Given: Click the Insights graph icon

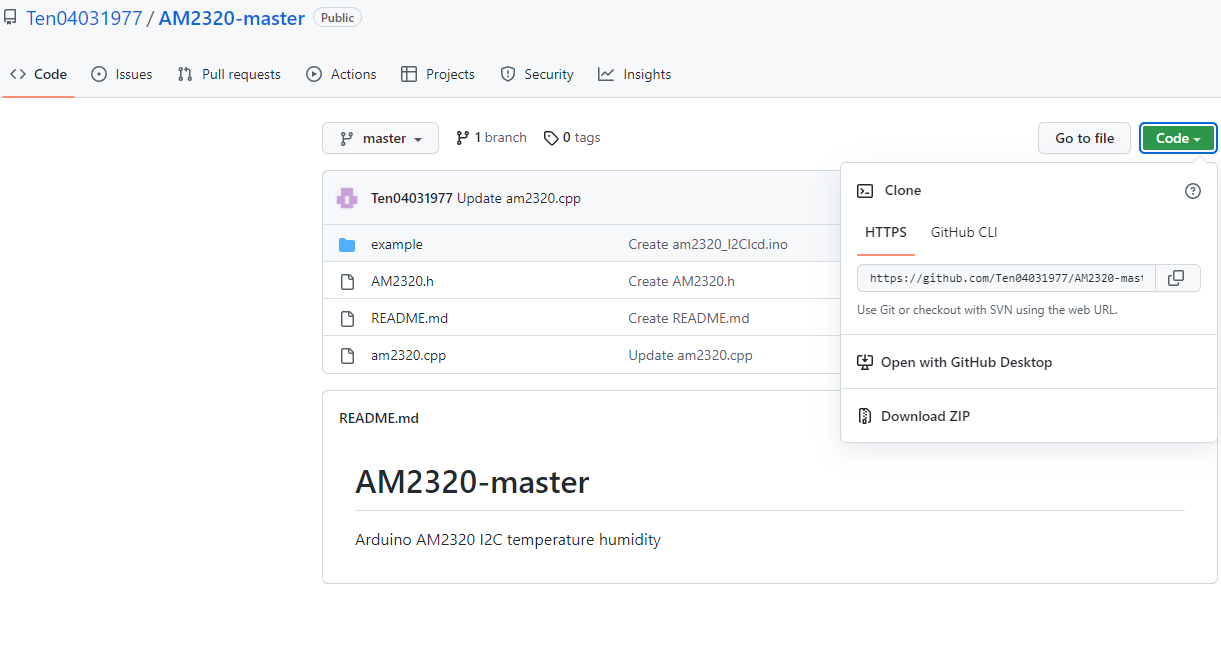Looking at the screenshot, I should point(606,74).
